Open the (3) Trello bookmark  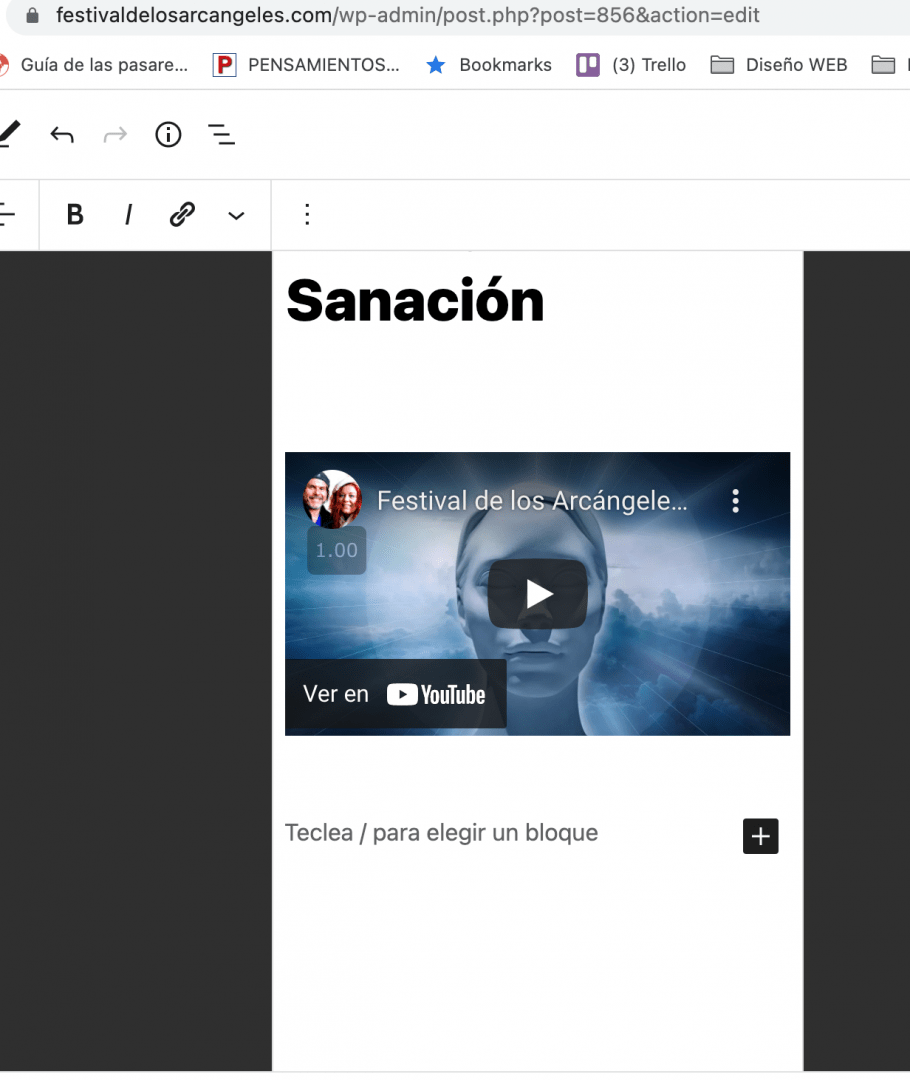(631, 65)
